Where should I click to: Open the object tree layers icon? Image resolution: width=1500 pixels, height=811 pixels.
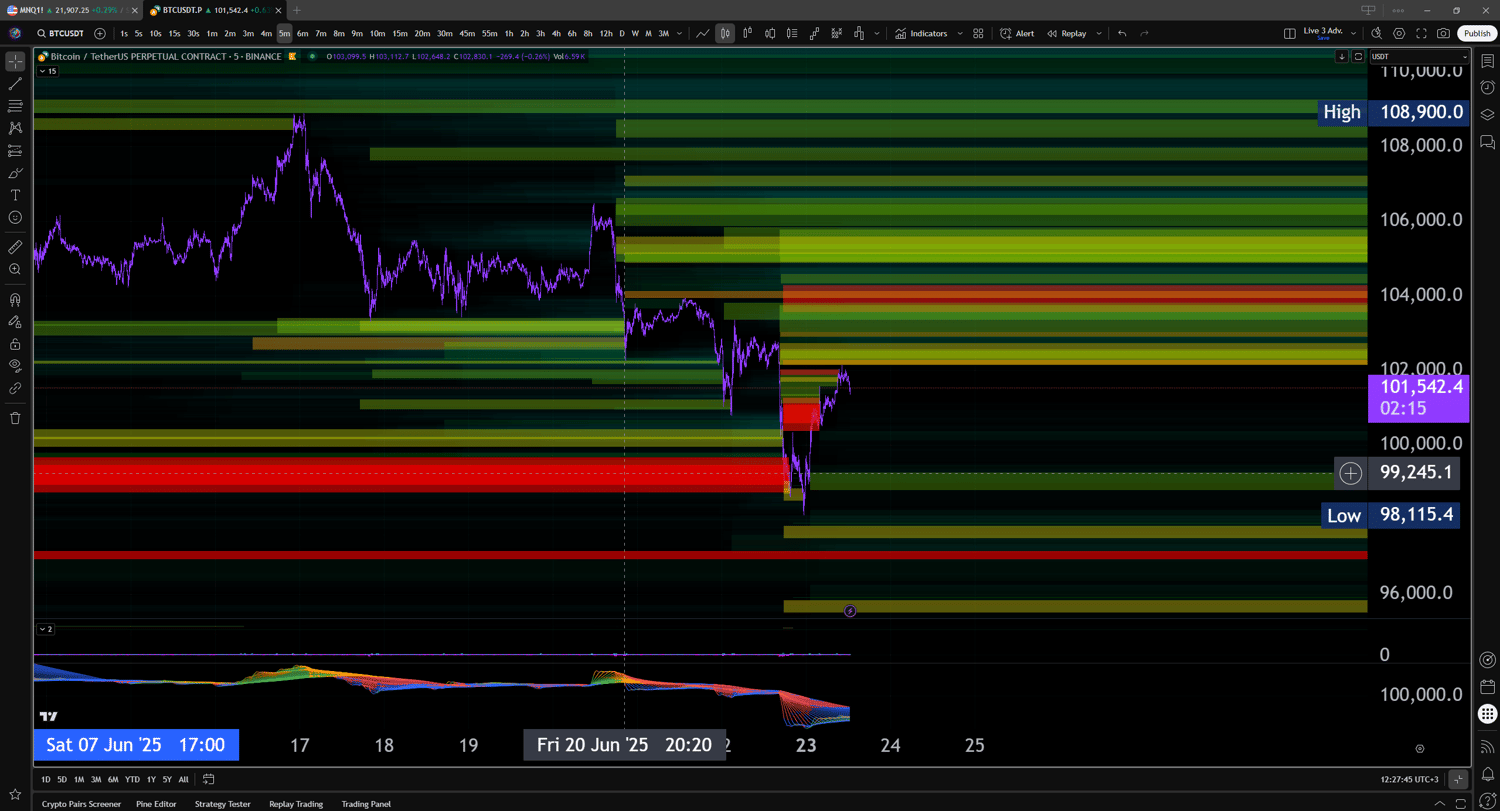coord(1487,115)
